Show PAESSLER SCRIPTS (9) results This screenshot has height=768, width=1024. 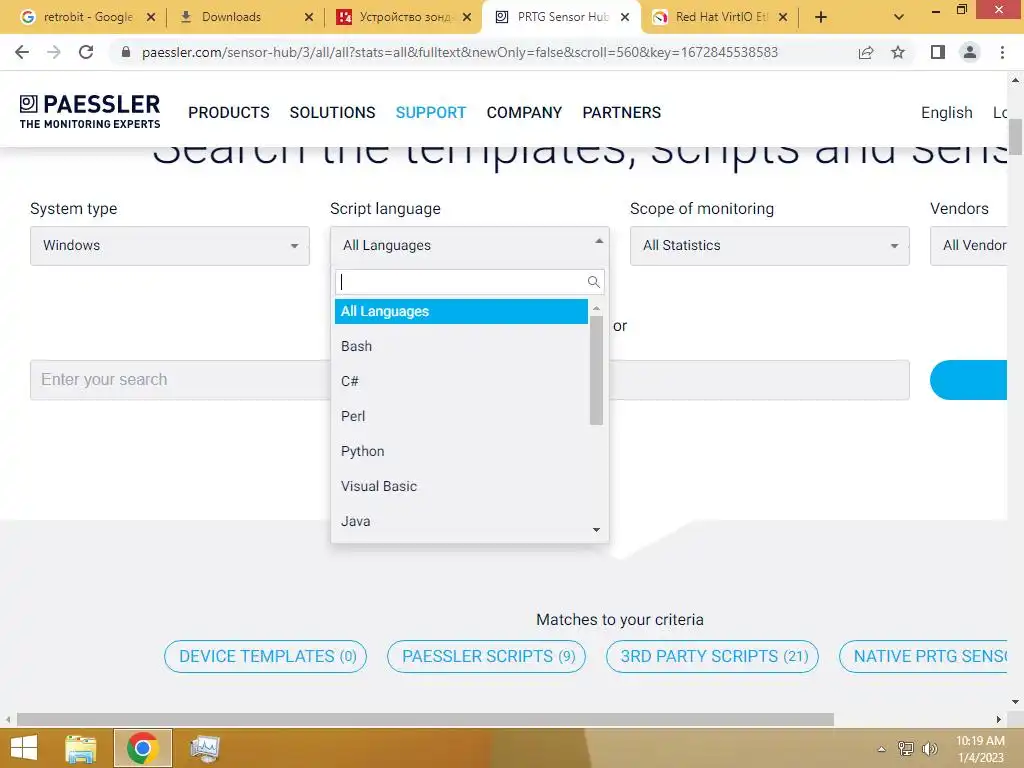pos(487,656)
